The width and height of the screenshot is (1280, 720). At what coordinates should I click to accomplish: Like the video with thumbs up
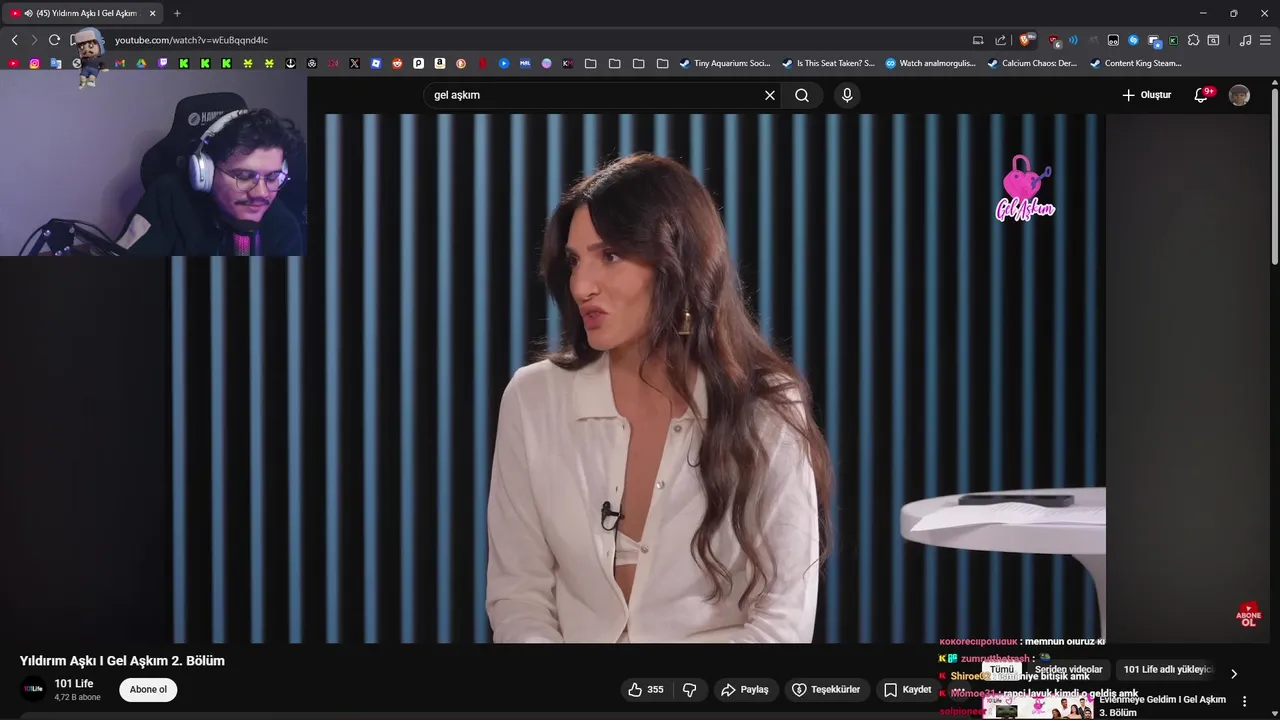(645, 689)
